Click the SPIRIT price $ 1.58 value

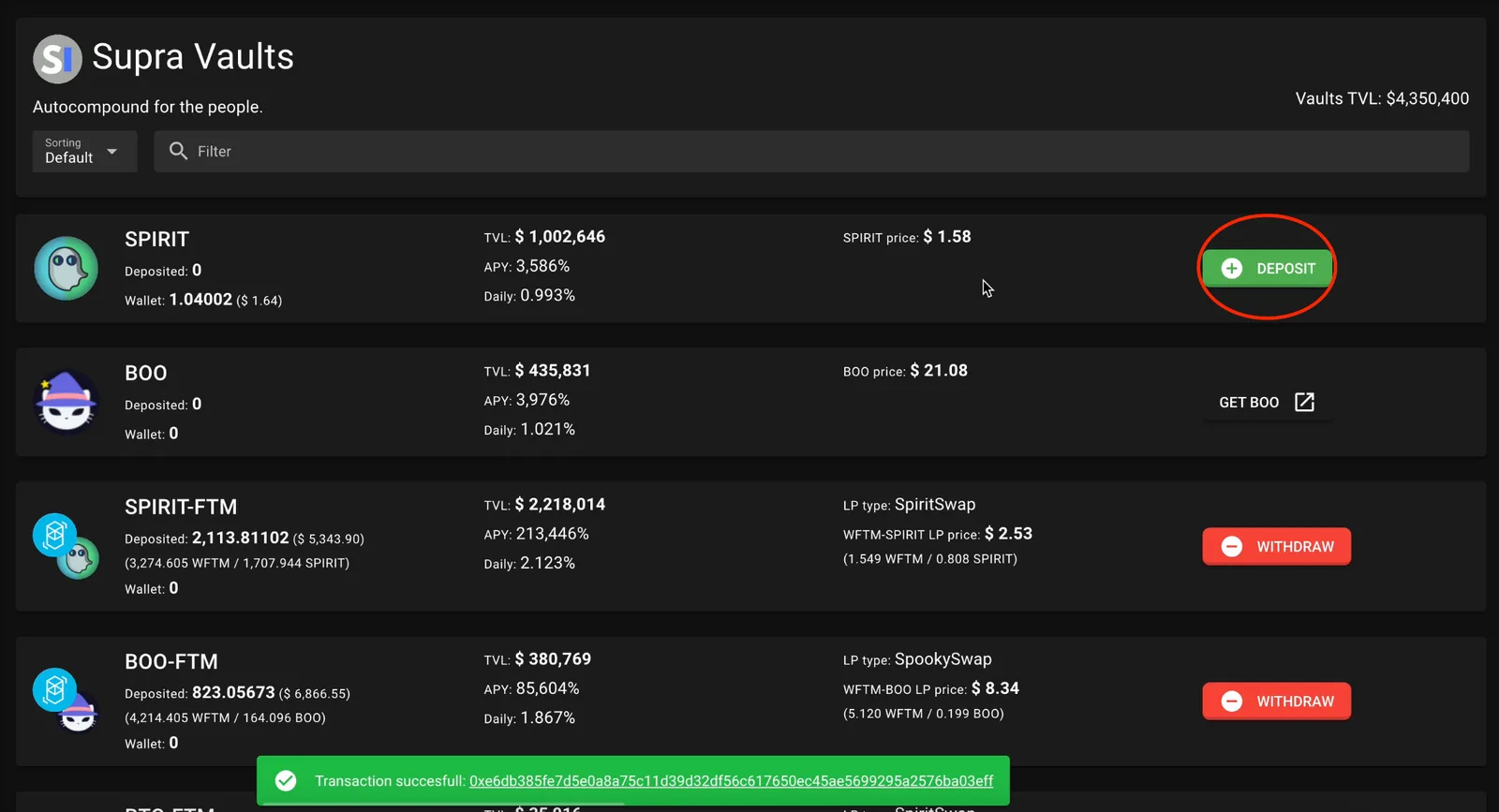[947, 237]
